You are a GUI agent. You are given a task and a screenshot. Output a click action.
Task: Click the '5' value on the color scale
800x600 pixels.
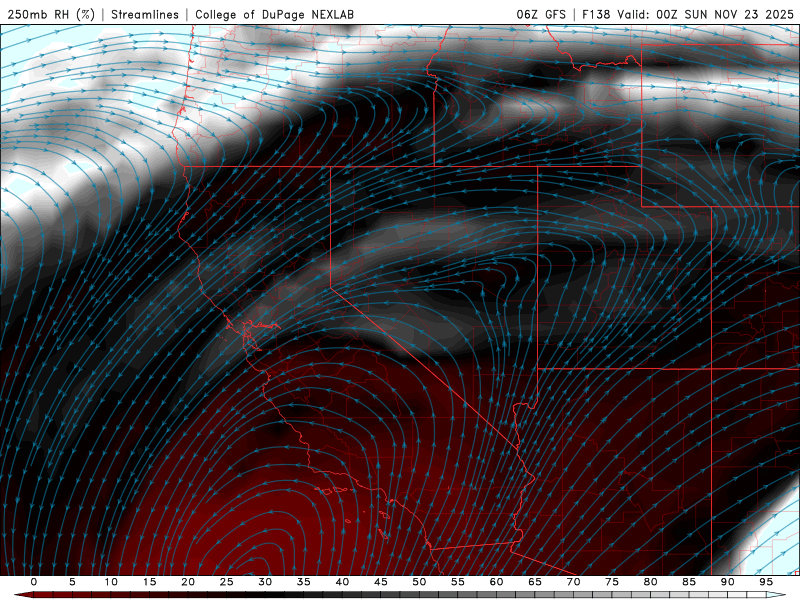(72, 582)
